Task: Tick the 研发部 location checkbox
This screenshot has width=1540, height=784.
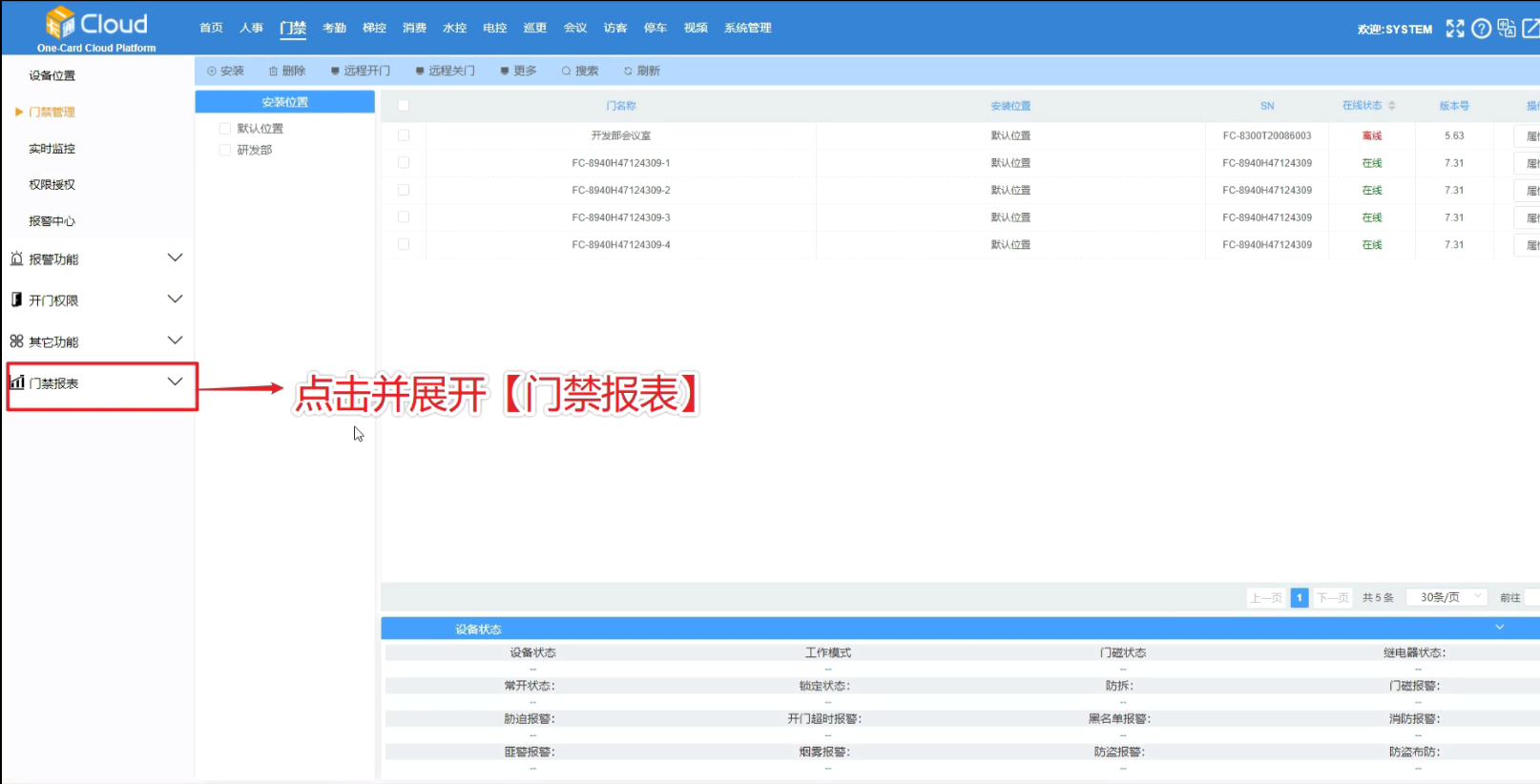Action: 225,150
